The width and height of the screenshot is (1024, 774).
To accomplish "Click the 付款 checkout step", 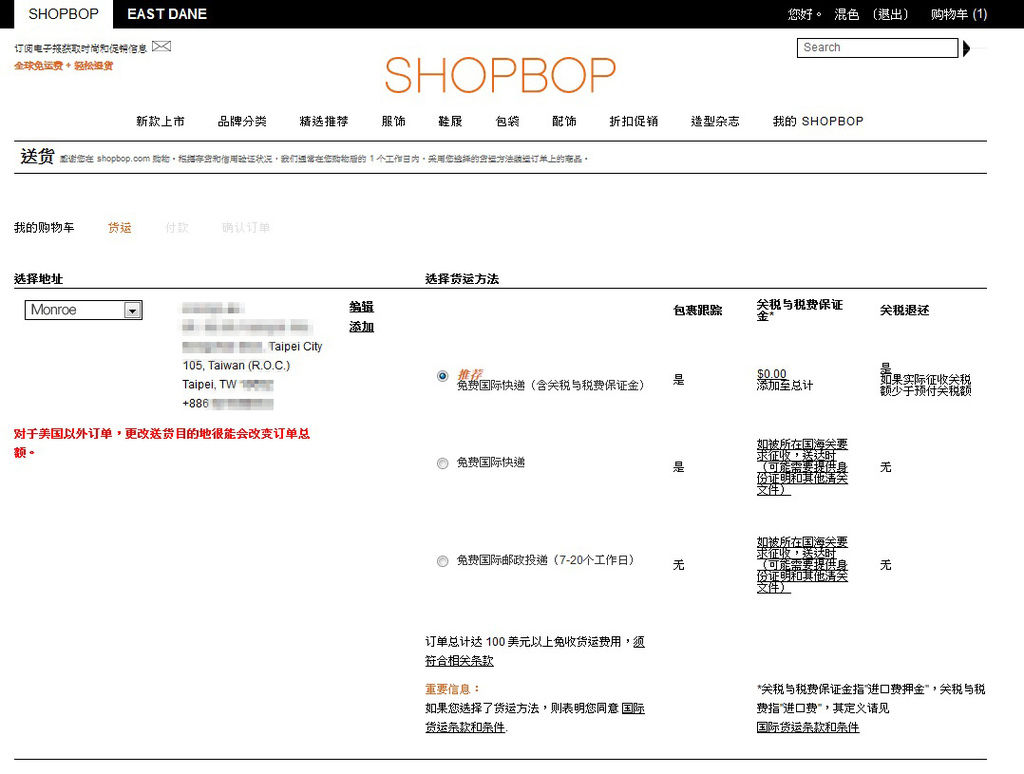I will [177, 227].
